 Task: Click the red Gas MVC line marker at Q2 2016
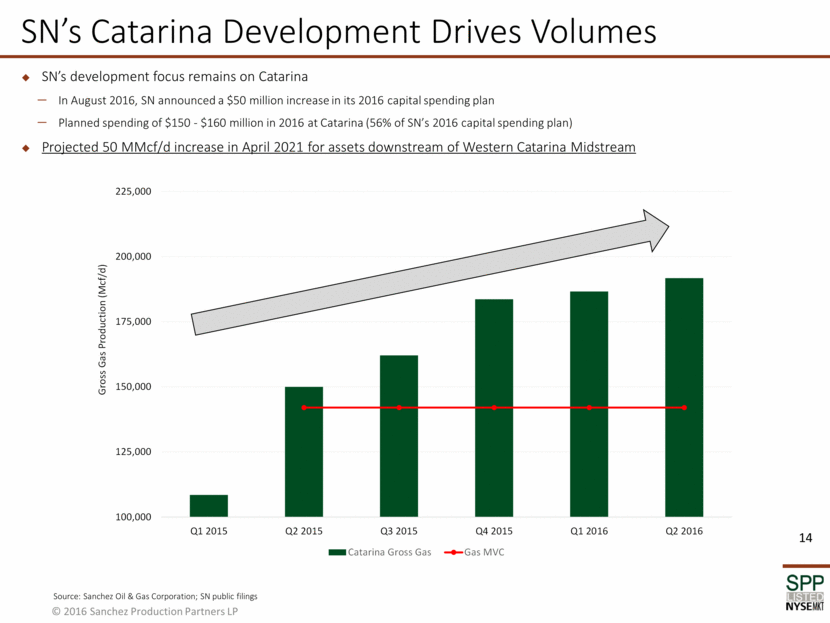[x=684, y=407]
